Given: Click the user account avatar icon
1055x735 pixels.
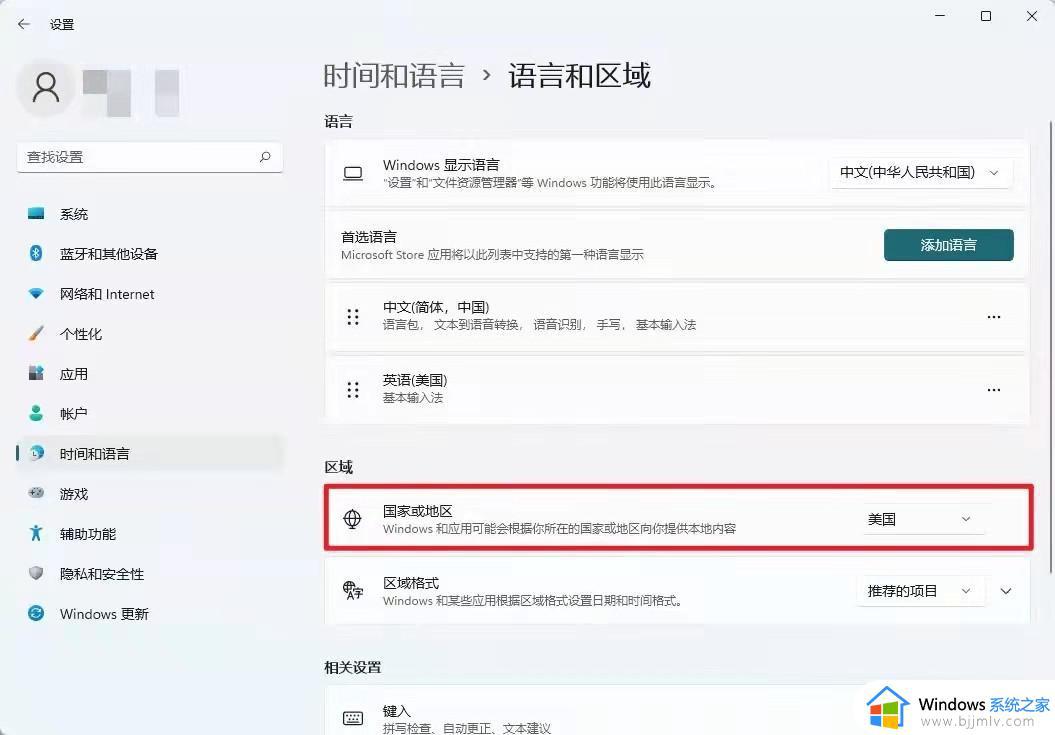Looking at the screenshot, I should point(46,88).
